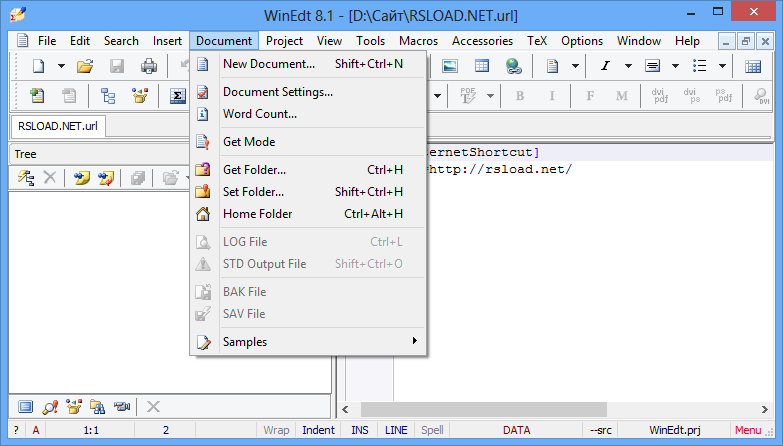Select Word Count... menu entry
The width and height of the screenshot is (783, 446).
click(309, 114)
